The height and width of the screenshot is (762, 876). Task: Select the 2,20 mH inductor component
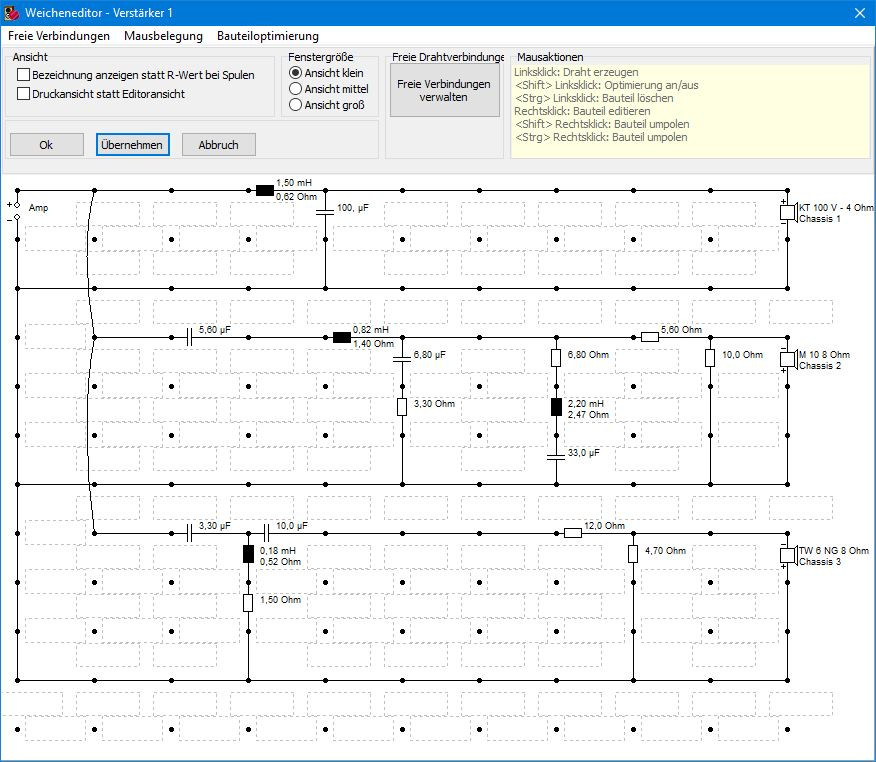pyautogui.click(x=556, y=407)
